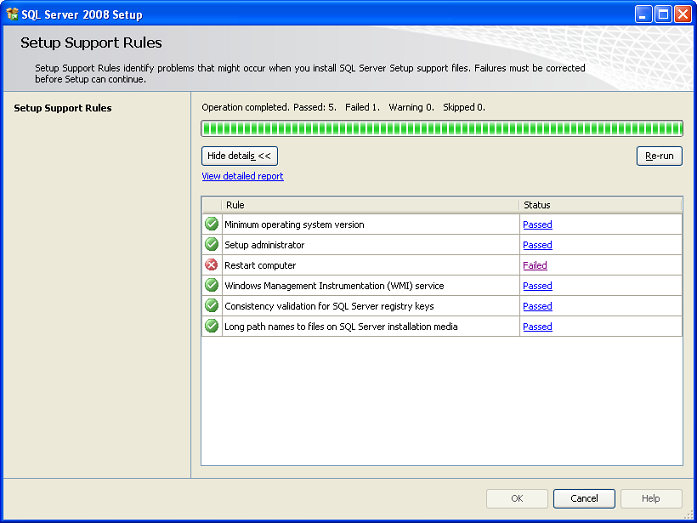Click the green check icon for WMI service rule
The width and height of the screenshot is (697, 523).
point(212,285)
